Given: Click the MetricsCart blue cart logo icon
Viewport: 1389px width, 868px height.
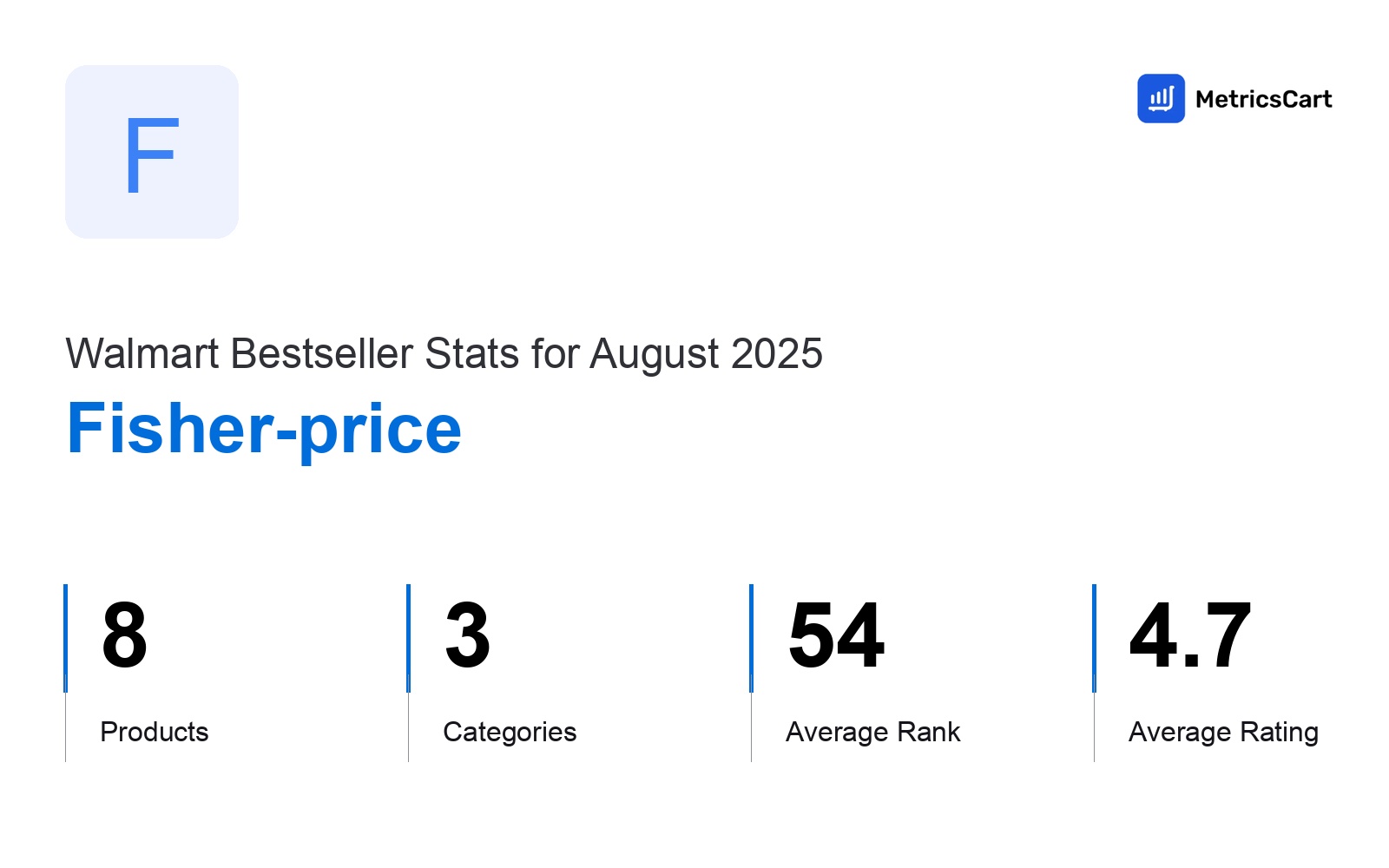Looking at the screenshot, I should point(1161,98).
